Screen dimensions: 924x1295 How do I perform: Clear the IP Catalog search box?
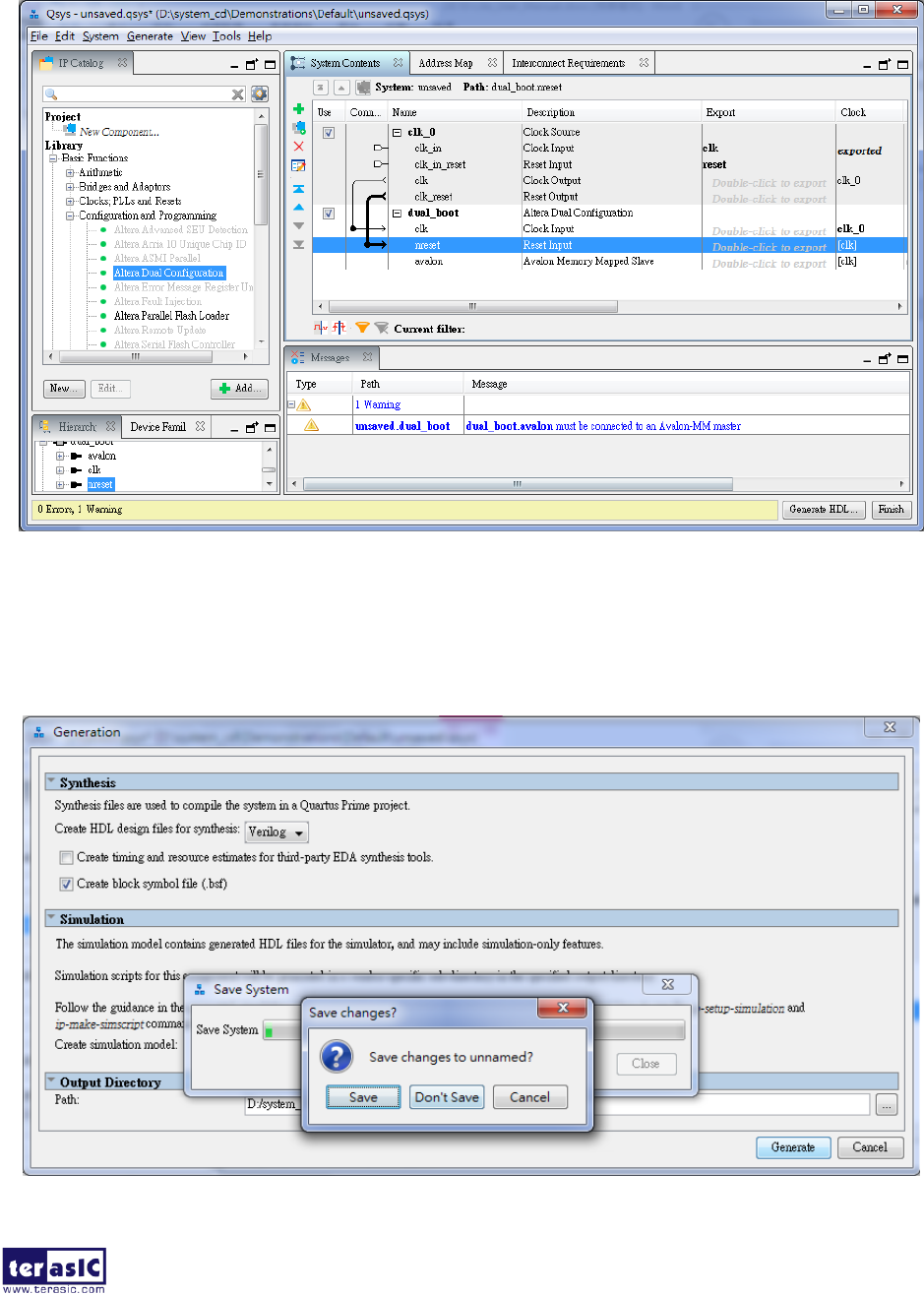click(237, 94)
